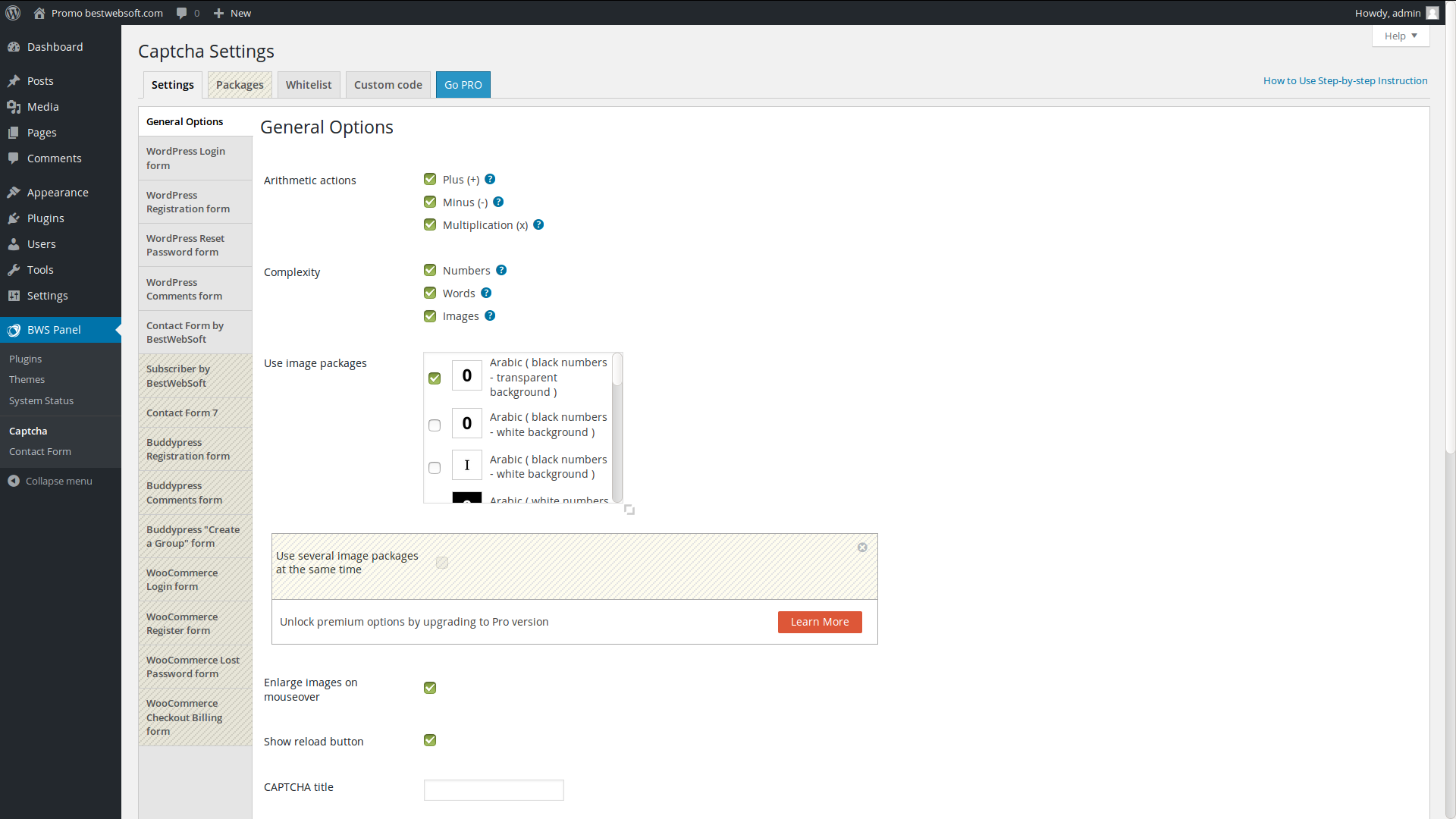1456x819 pixels.
Task: Click the Pages icon in sidebar
Action: (x=14, y=133)
